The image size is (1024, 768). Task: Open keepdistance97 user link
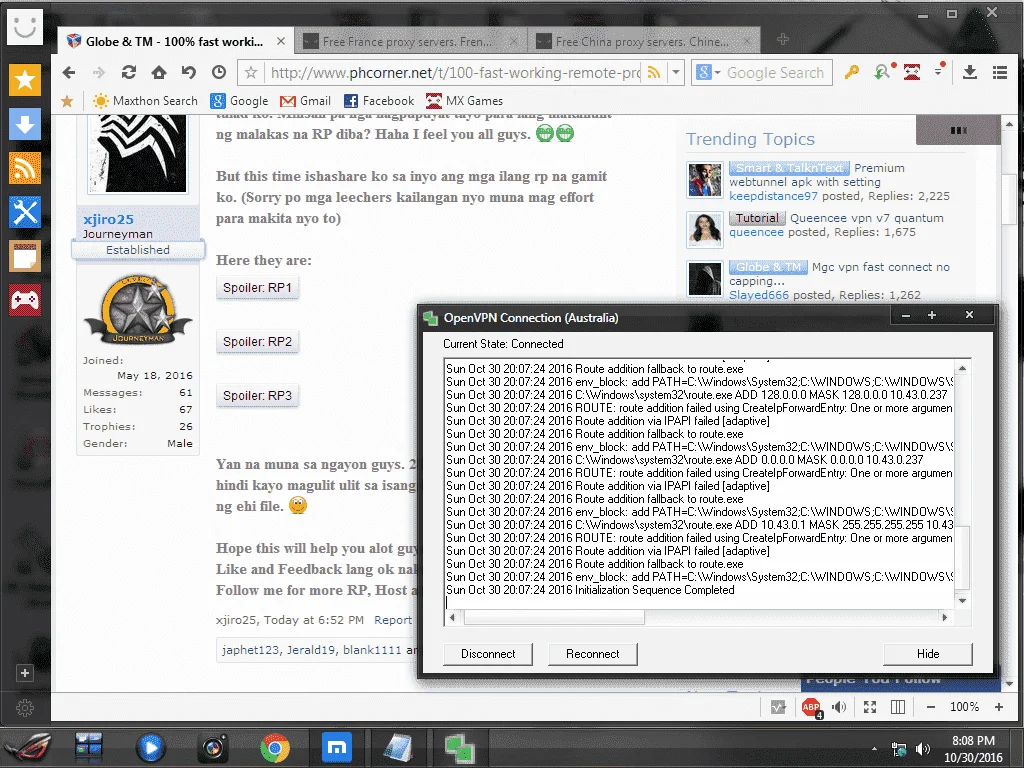773,196
